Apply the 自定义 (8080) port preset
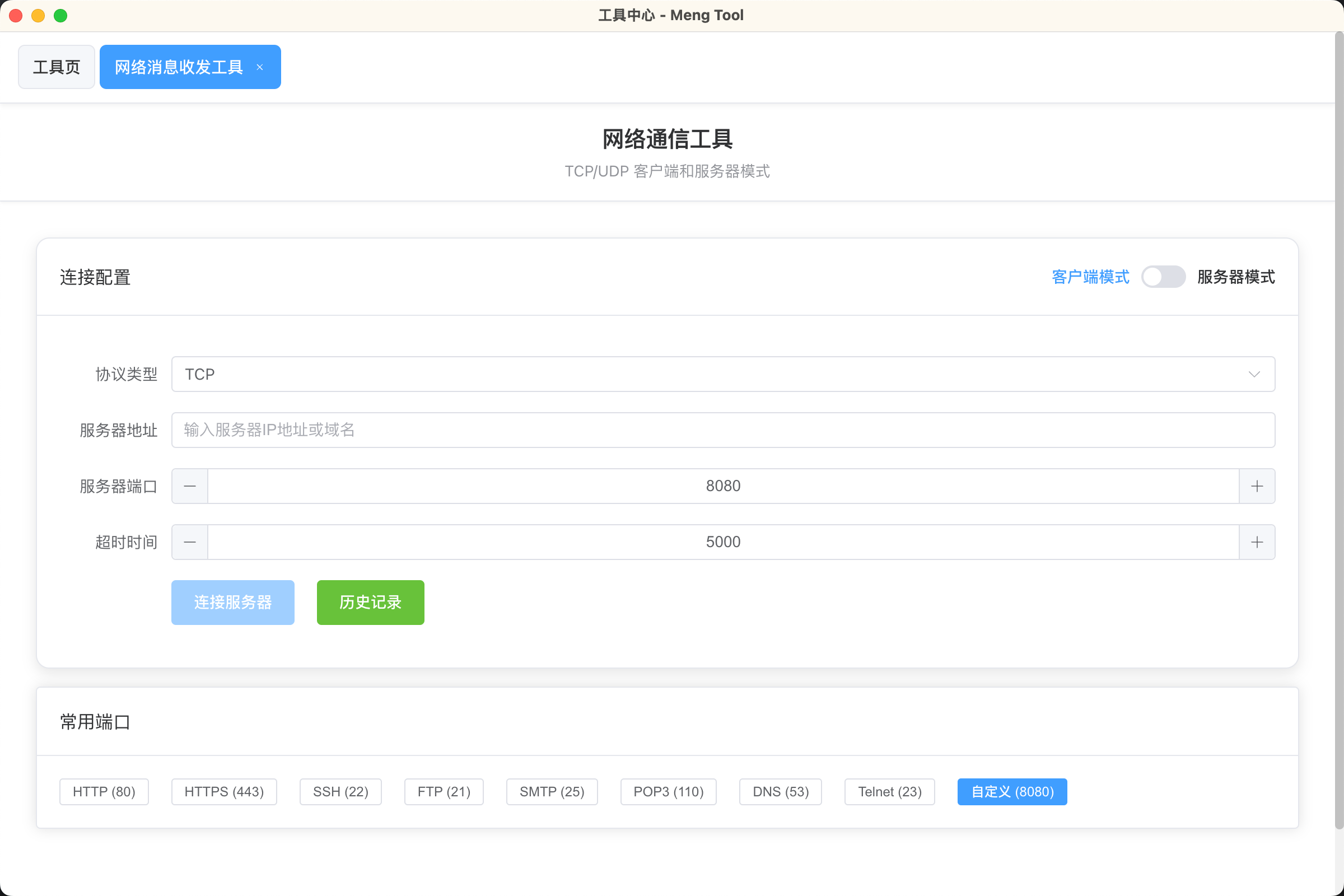 (1012, 791)
